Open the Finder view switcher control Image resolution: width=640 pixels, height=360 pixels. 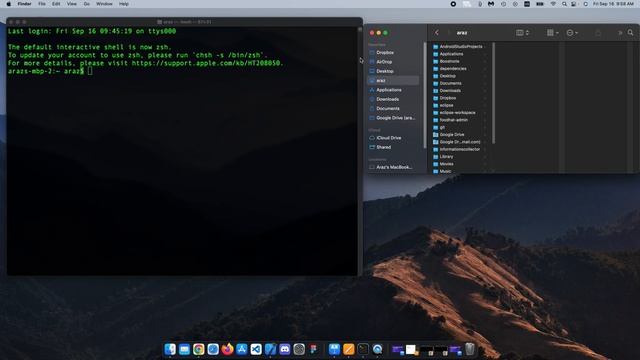pos(522,33)
